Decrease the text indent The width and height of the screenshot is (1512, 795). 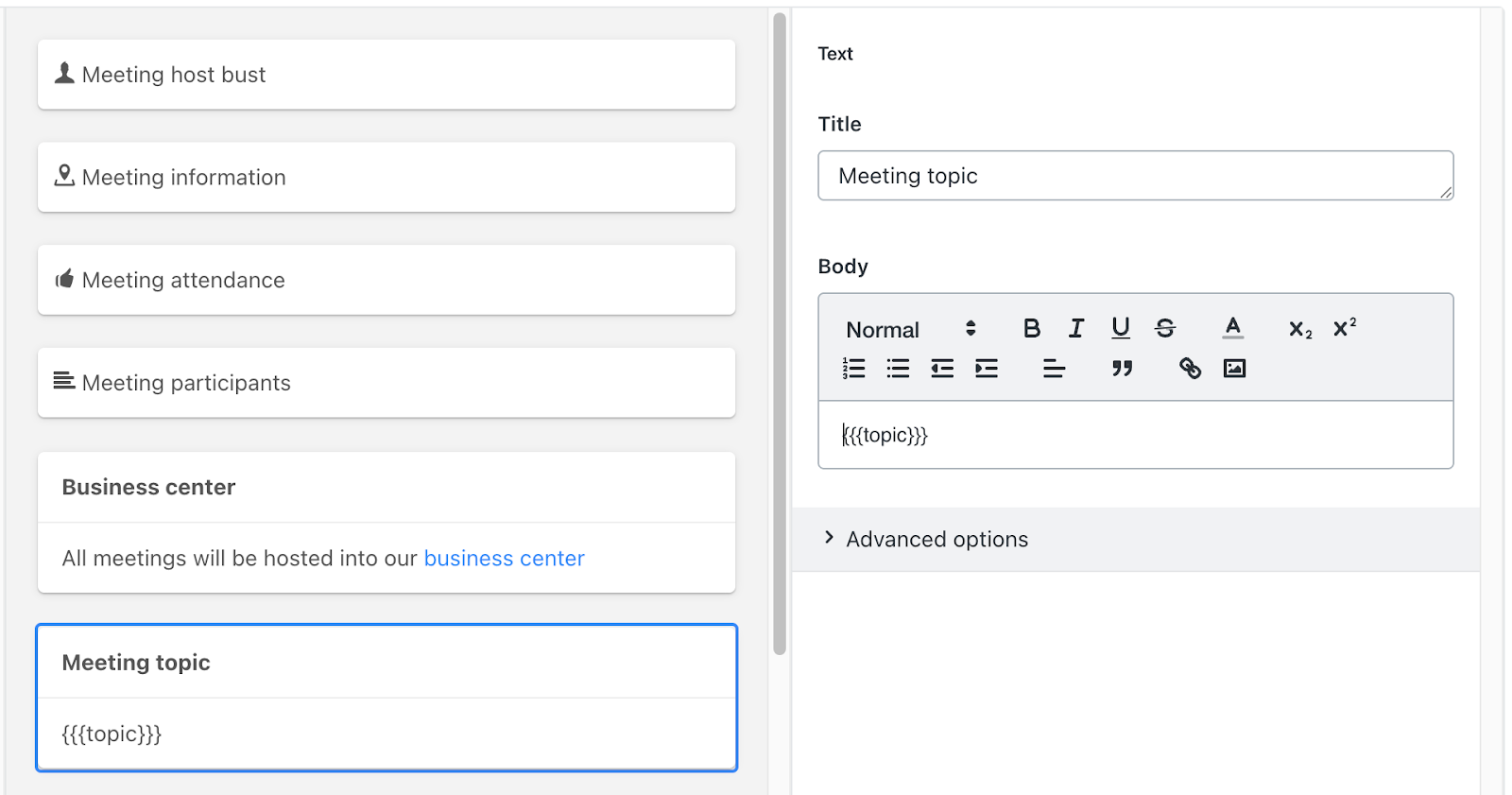(x=942, y=369)
